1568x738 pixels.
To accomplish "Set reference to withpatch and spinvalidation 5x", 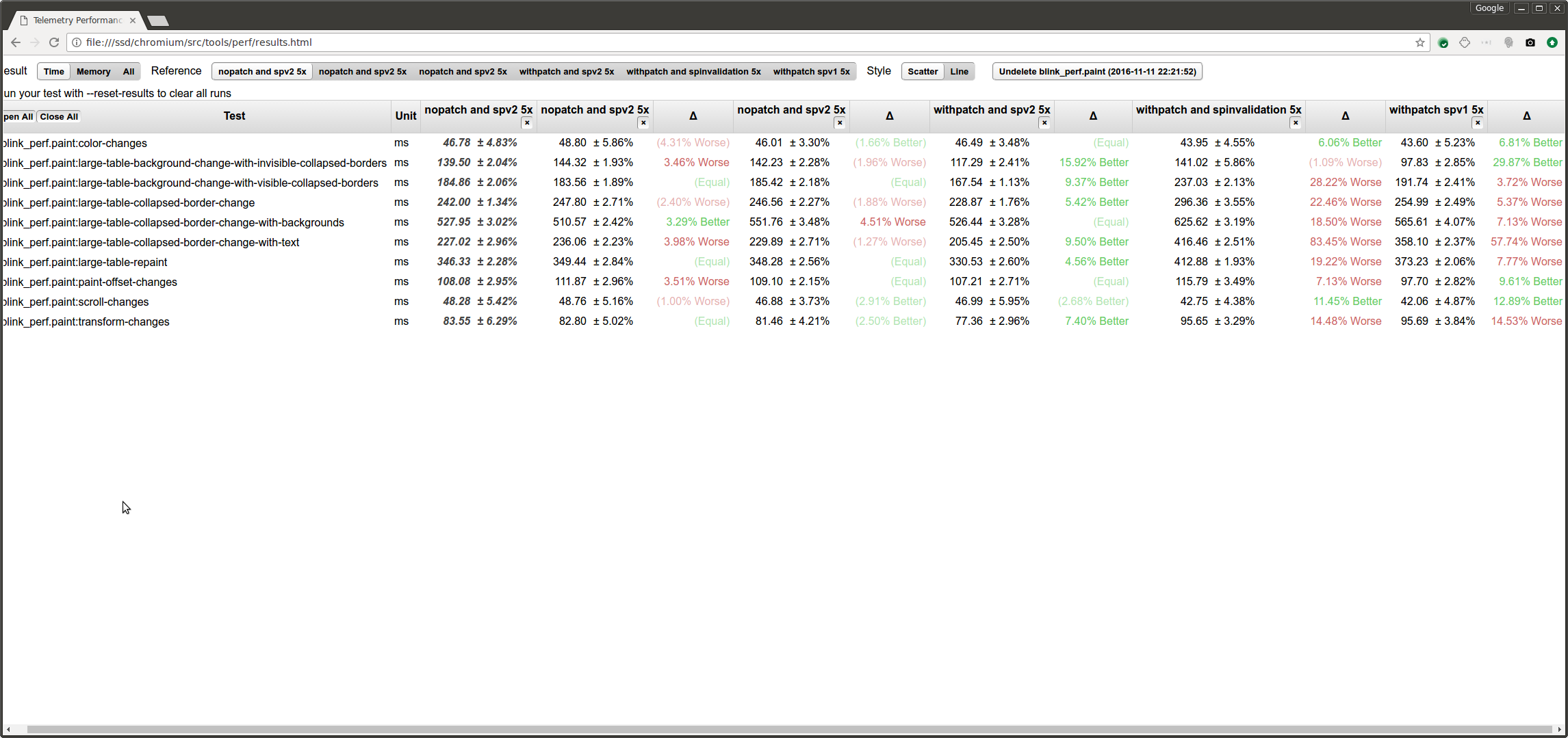I will click(693, 71).
